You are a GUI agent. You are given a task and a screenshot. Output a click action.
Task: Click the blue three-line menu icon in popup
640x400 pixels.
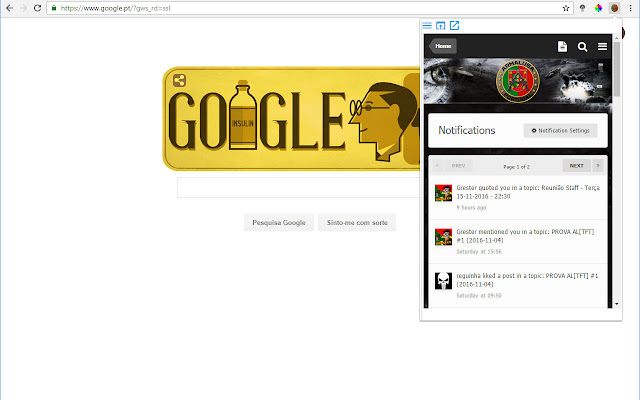tap(427, 26)
